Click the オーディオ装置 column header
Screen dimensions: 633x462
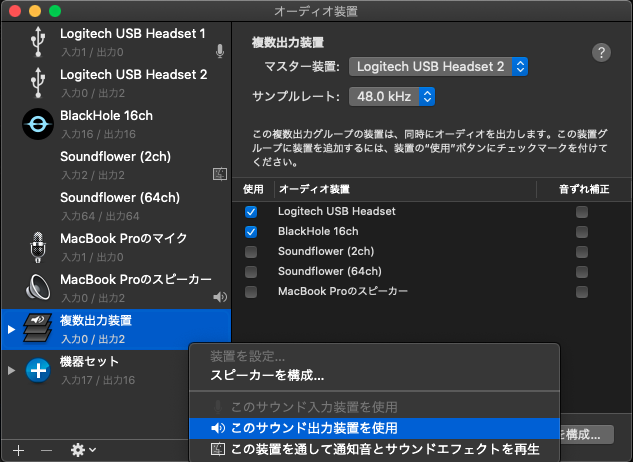click(405, 189)
